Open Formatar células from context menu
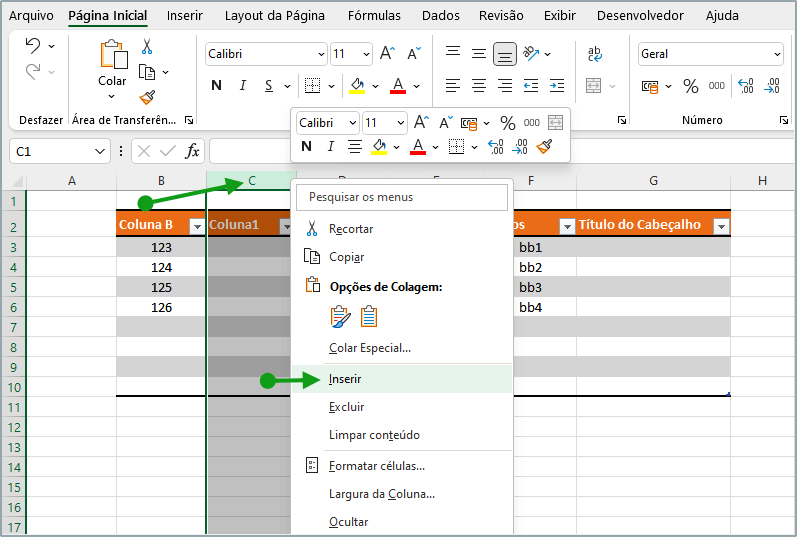 coord(402,466)
